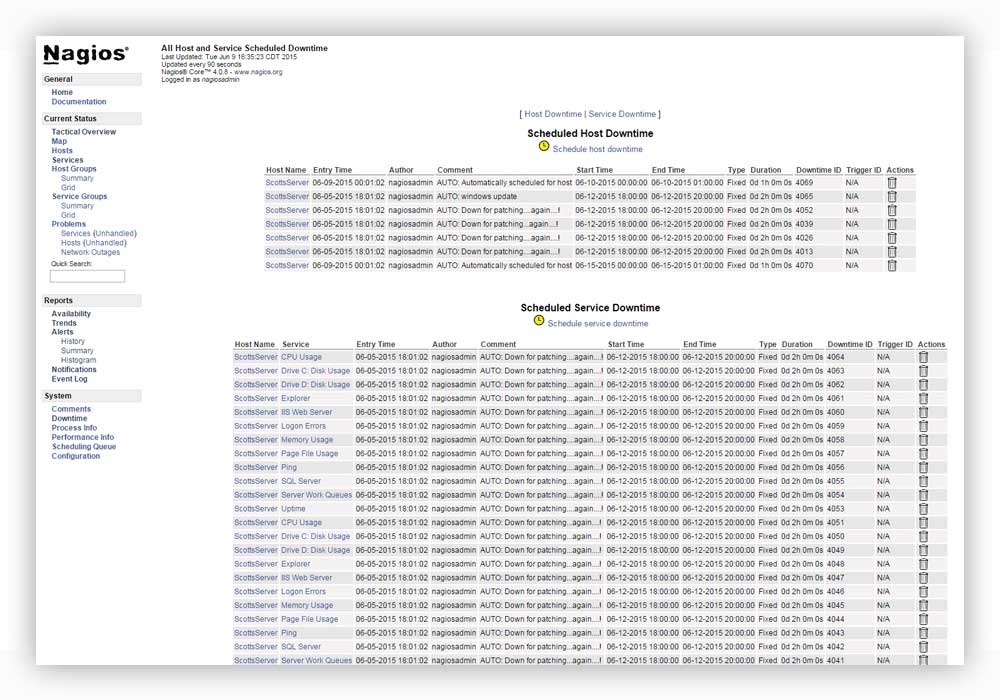Delete host downtime ID 4026 entry

[892, 238]
